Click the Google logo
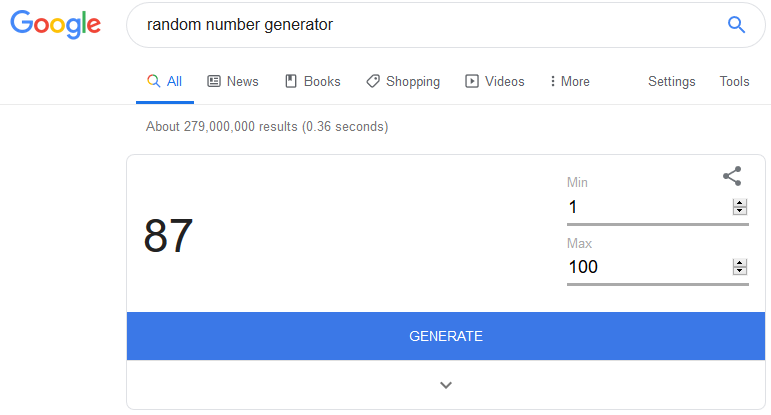This screenshot has width=771, height=415. pos(56,25)
